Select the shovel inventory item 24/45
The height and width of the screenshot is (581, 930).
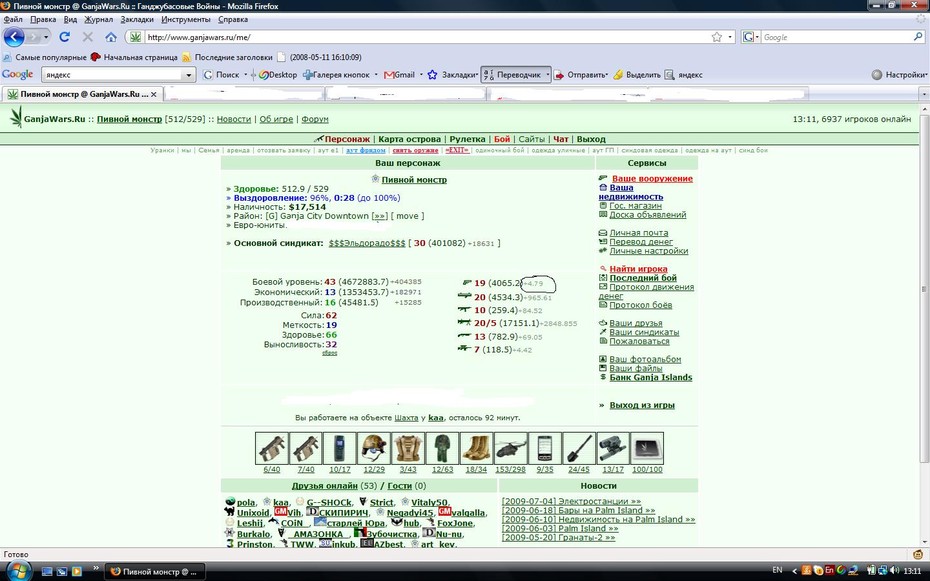tap(579, 448)
